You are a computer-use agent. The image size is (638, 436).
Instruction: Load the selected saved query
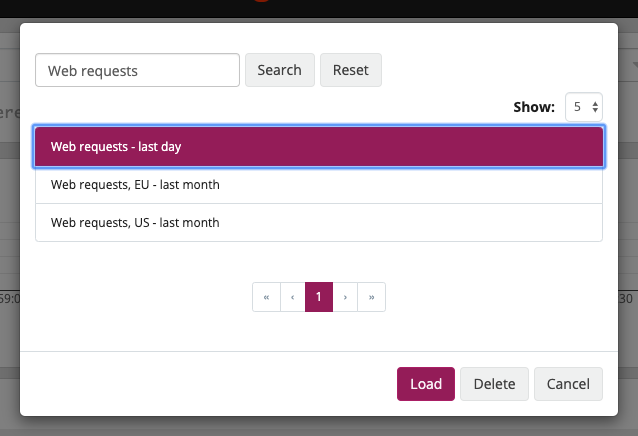point(425,384)
